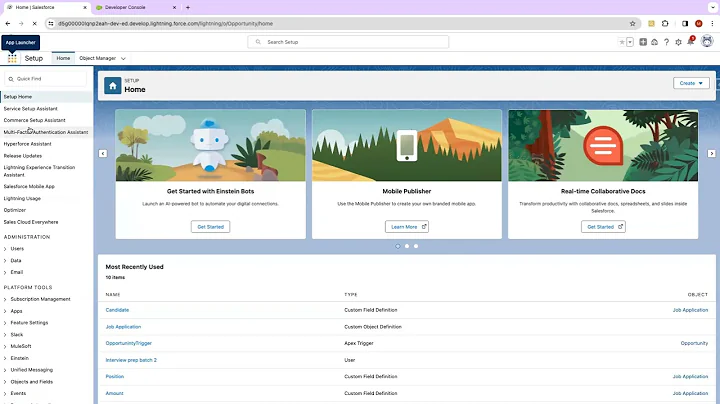720x404 pixels.
Task: Expand Unified Messaging node
Action: (5, 370)
